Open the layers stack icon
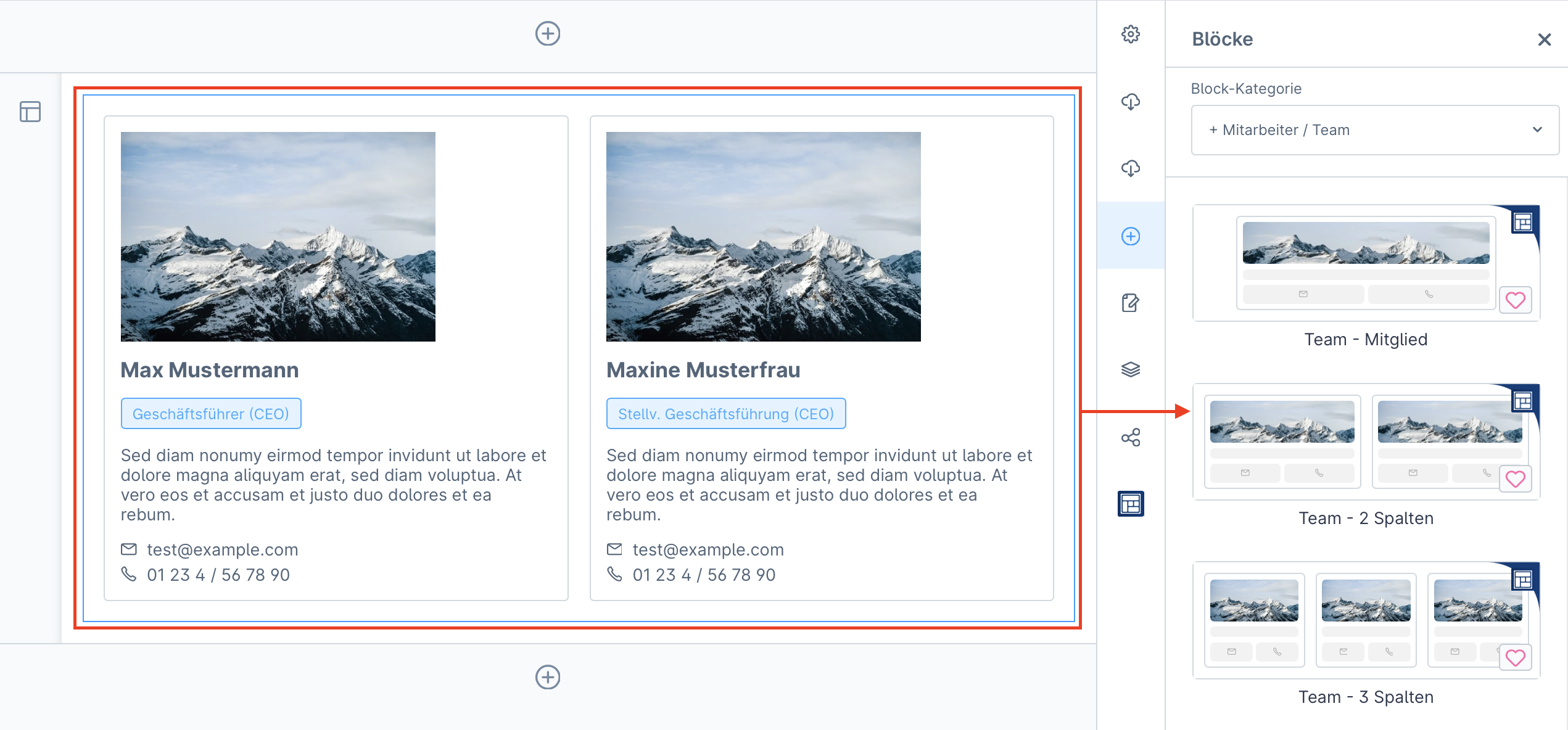Screen dimensions: 1568x730 pyautogui.click(x=1130, y=370)
